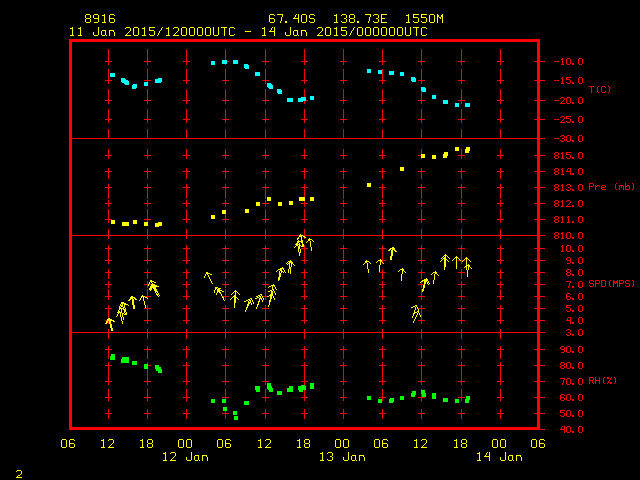Click the 5.0 wind speed tick label
The width and height of the screenshot is (640, 480).
pyautogui.click(x=575, y=309)
